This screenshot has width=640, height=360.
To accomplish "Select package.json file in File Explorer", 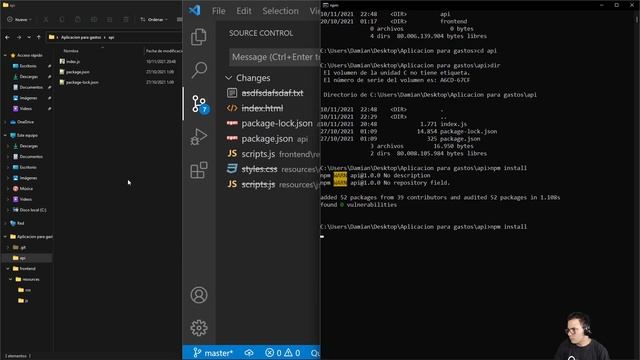I will pyautogui.click(x=75, y=72).
